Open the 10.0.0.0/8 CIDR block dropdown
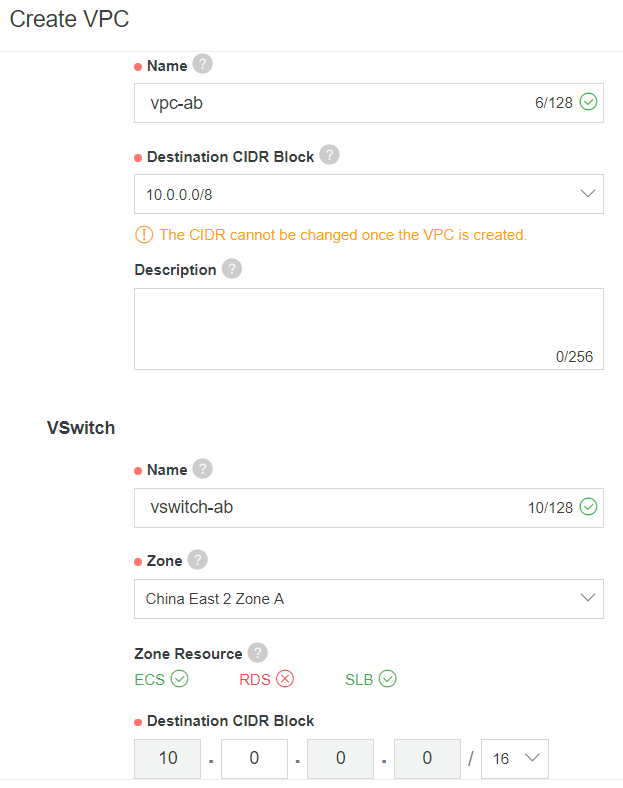 [369, 194]
